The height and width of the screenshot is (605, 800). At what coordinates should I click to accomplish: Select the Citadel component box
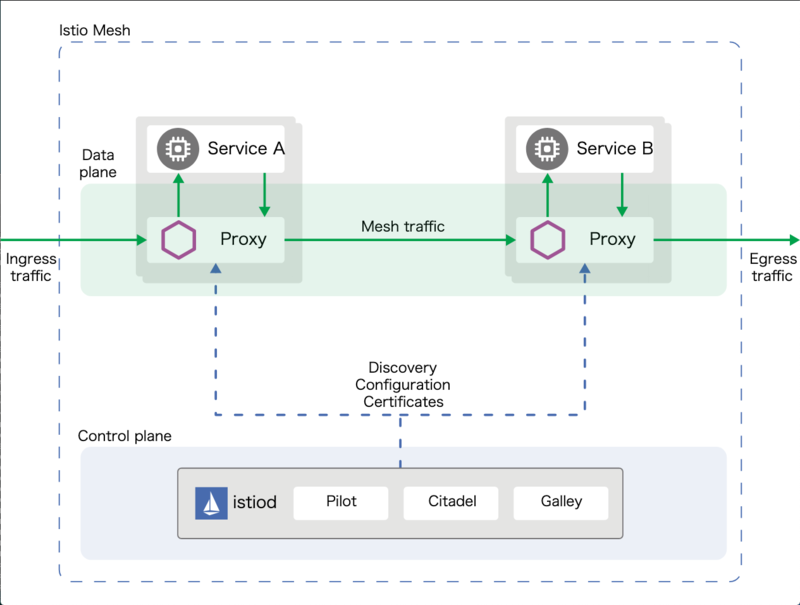tap(451, 503)
